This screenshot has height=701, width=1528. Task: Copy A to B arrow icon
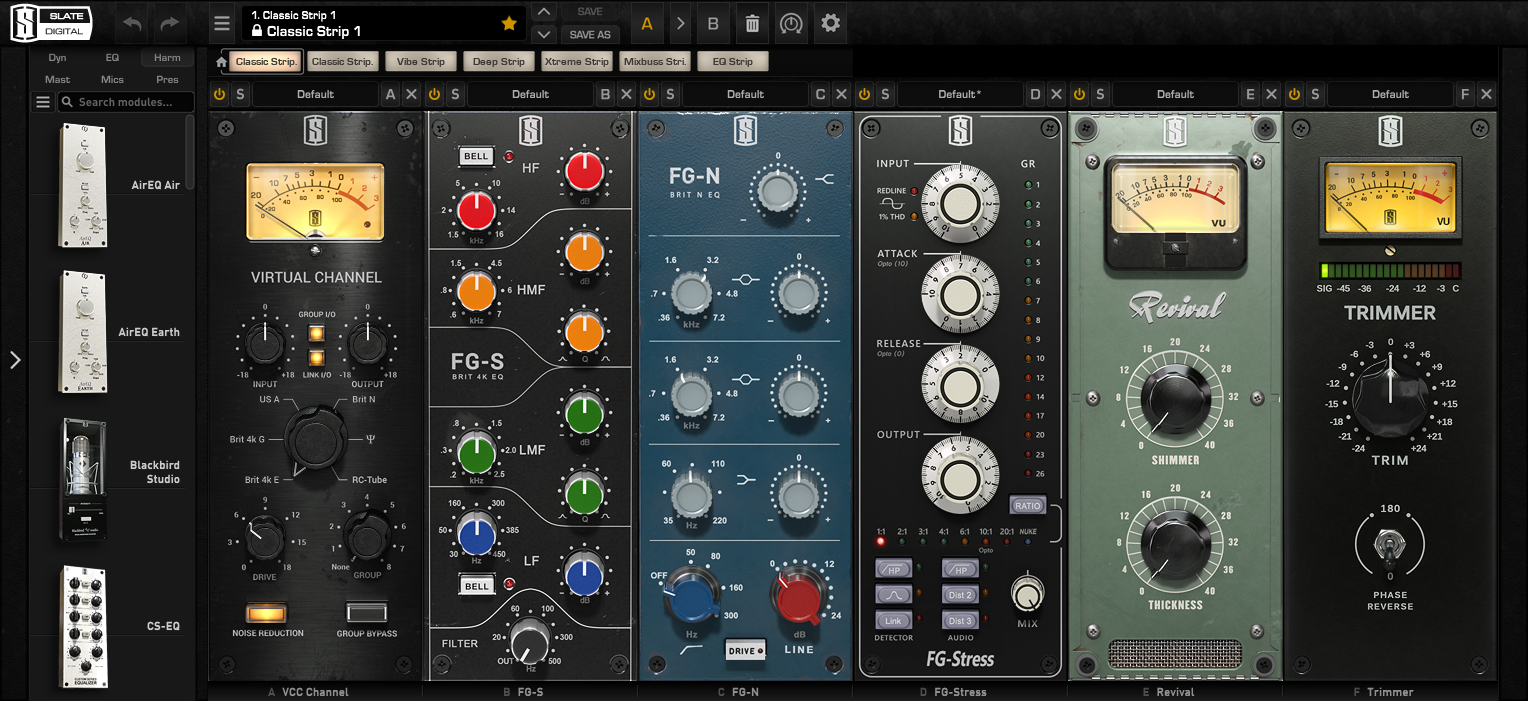680,23
